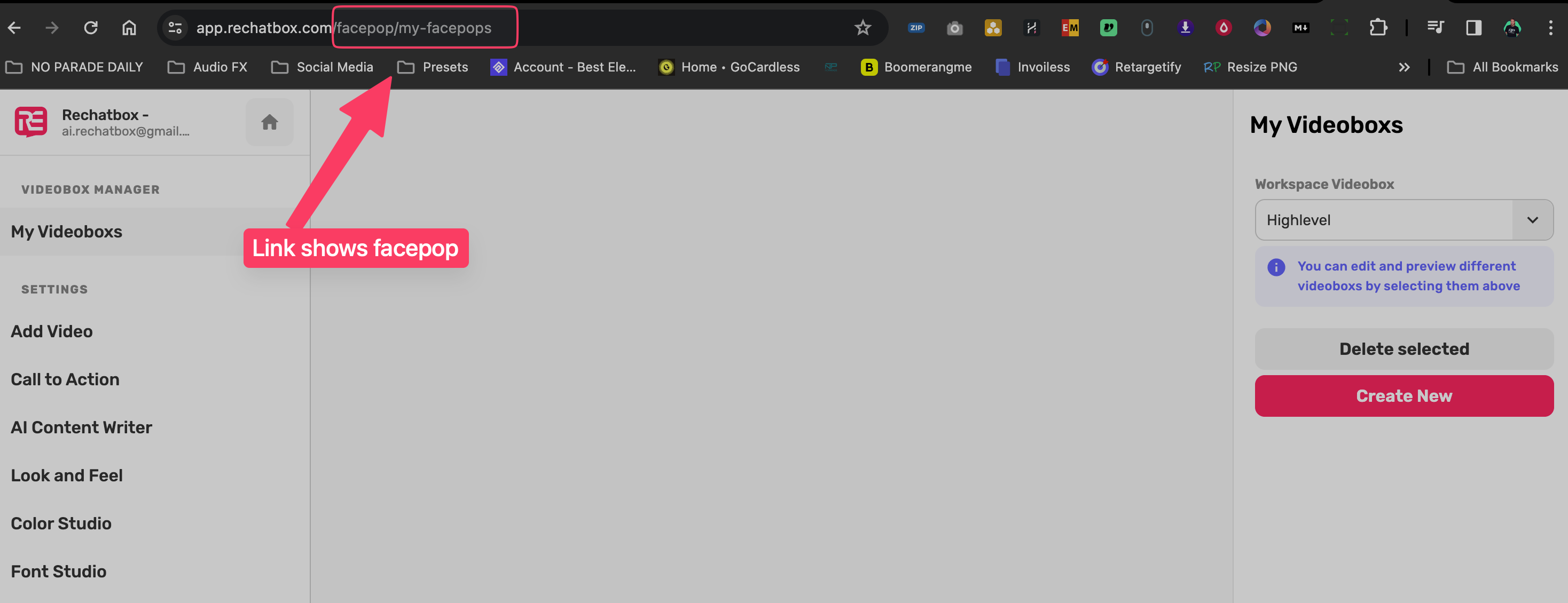Open the Boomerangme bookmark

point(916,67)
